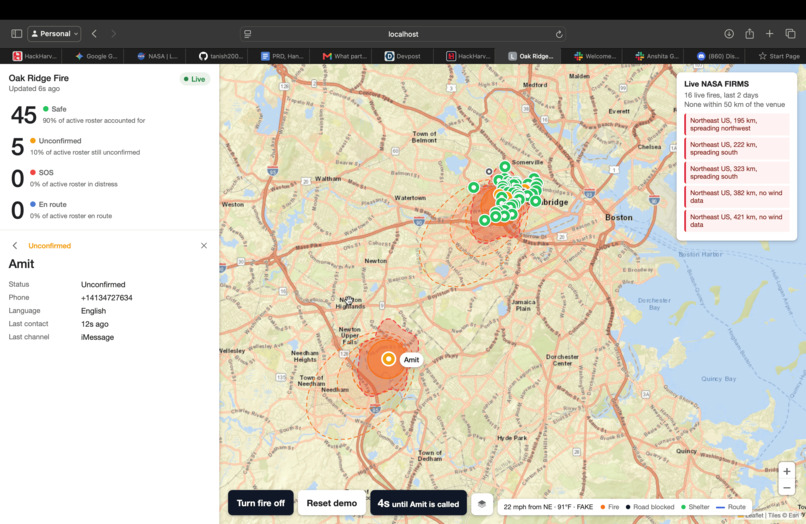
Task: Click Amit's phone number +14134727634
Action: (x=106, y=298)
